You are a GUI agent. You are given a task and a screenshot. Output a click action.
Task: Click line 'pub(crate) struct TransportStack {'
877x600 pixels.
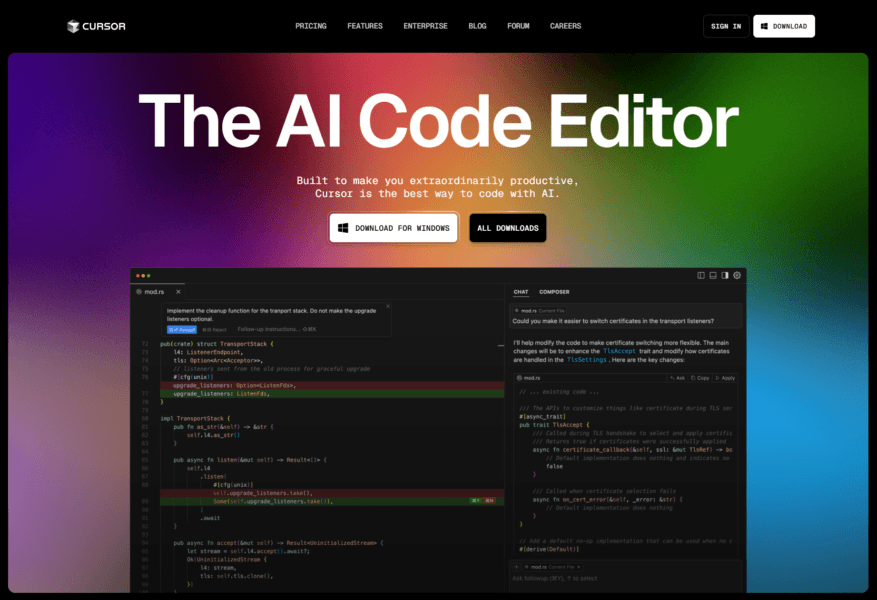pos(217,344)
